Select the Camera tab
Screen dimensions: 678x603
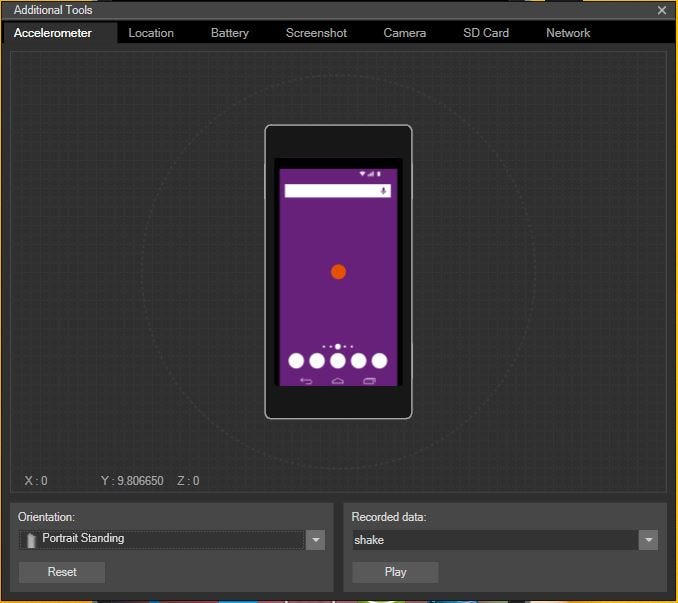(405, 33)
